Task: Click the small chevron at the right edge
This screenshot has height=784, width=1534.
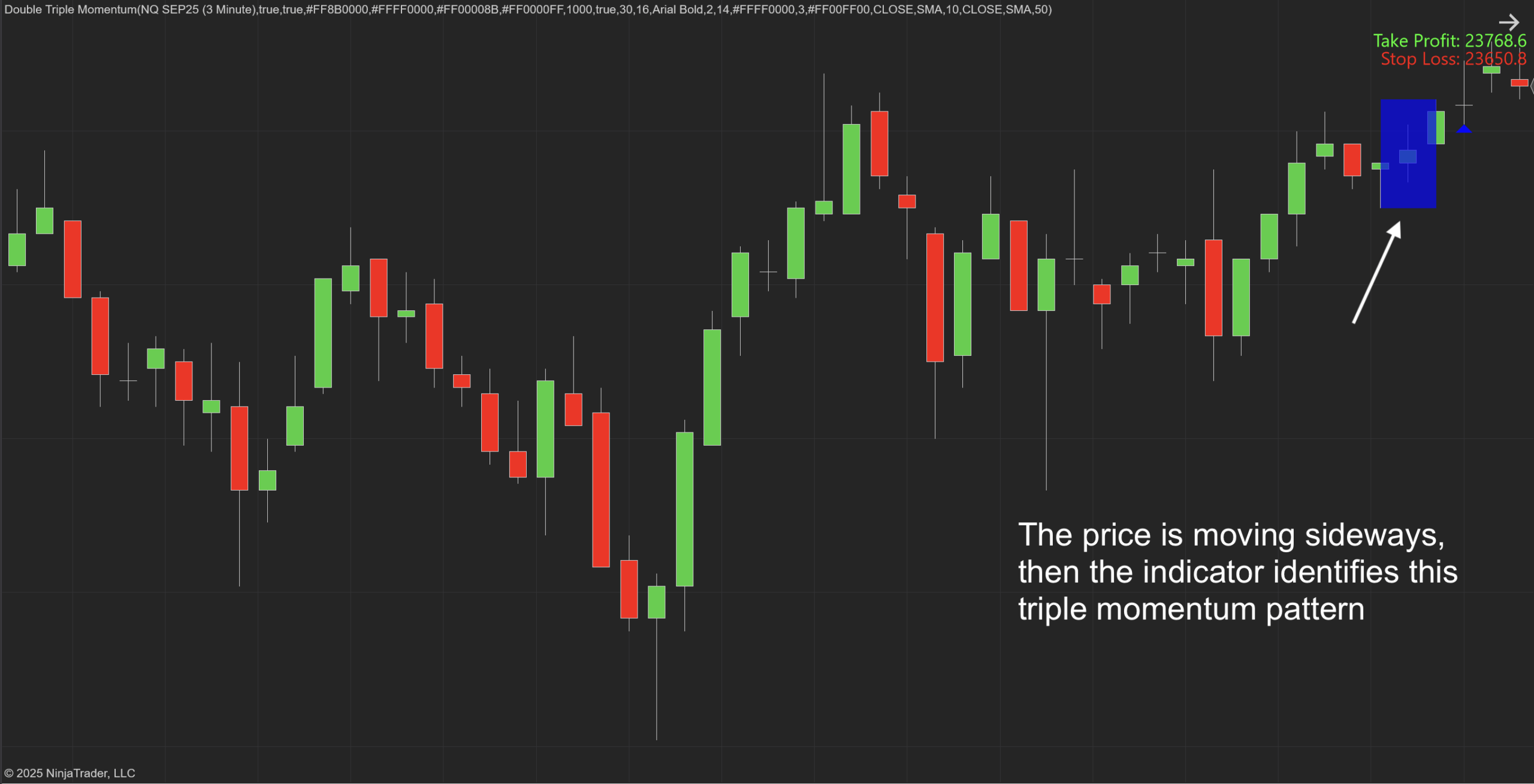Action: point(1531,86)
